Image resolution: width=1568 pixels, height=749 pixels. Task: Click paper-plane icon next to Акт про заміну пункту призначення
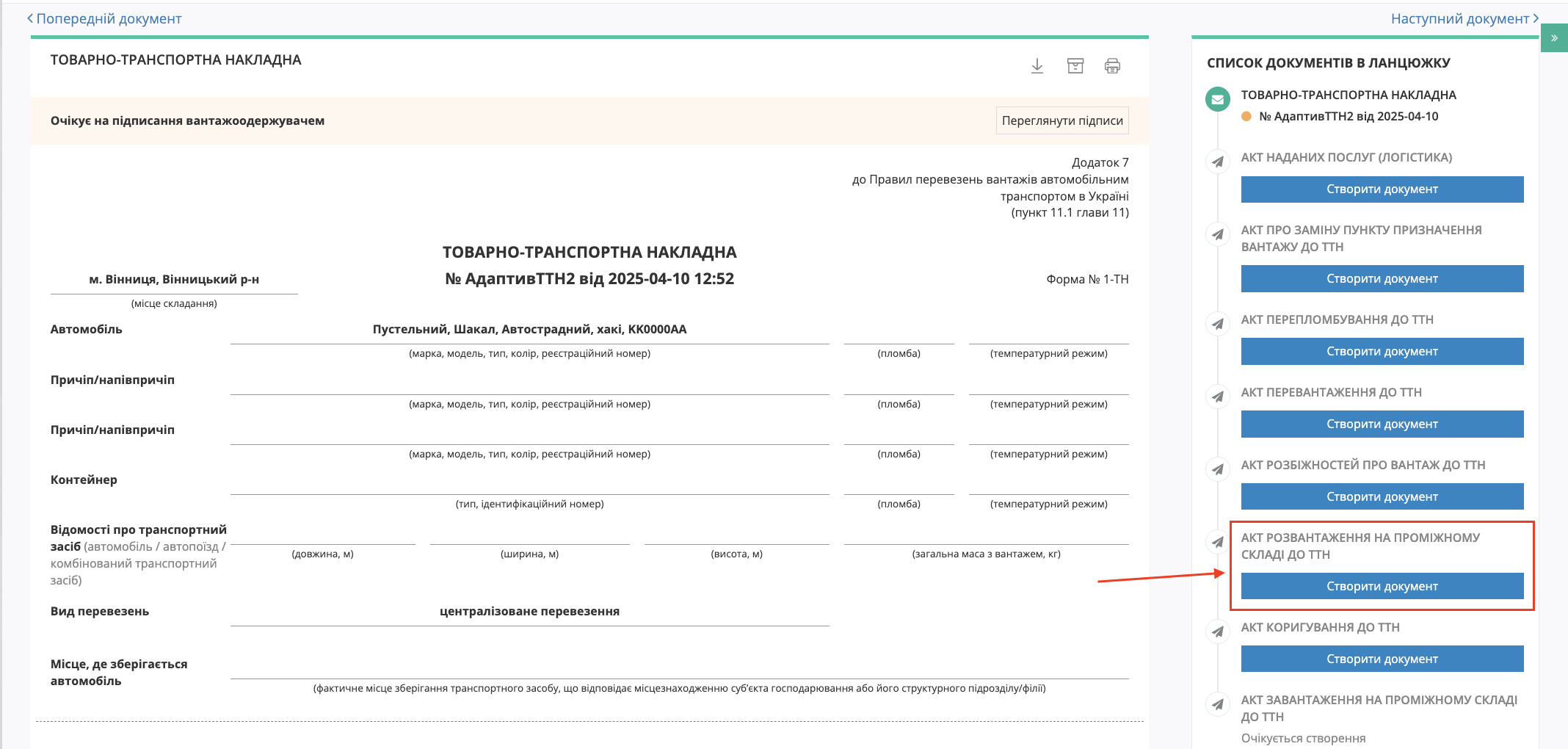1218,234
